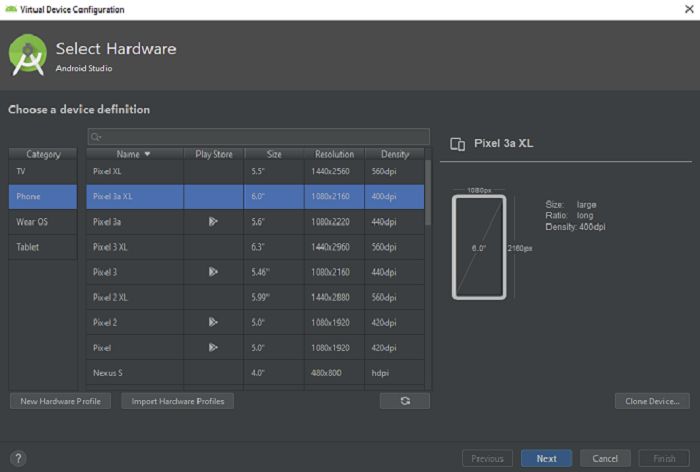Click the Clone Device button
The width and height of the screenshot is (700, 472).
pos(652,401)
